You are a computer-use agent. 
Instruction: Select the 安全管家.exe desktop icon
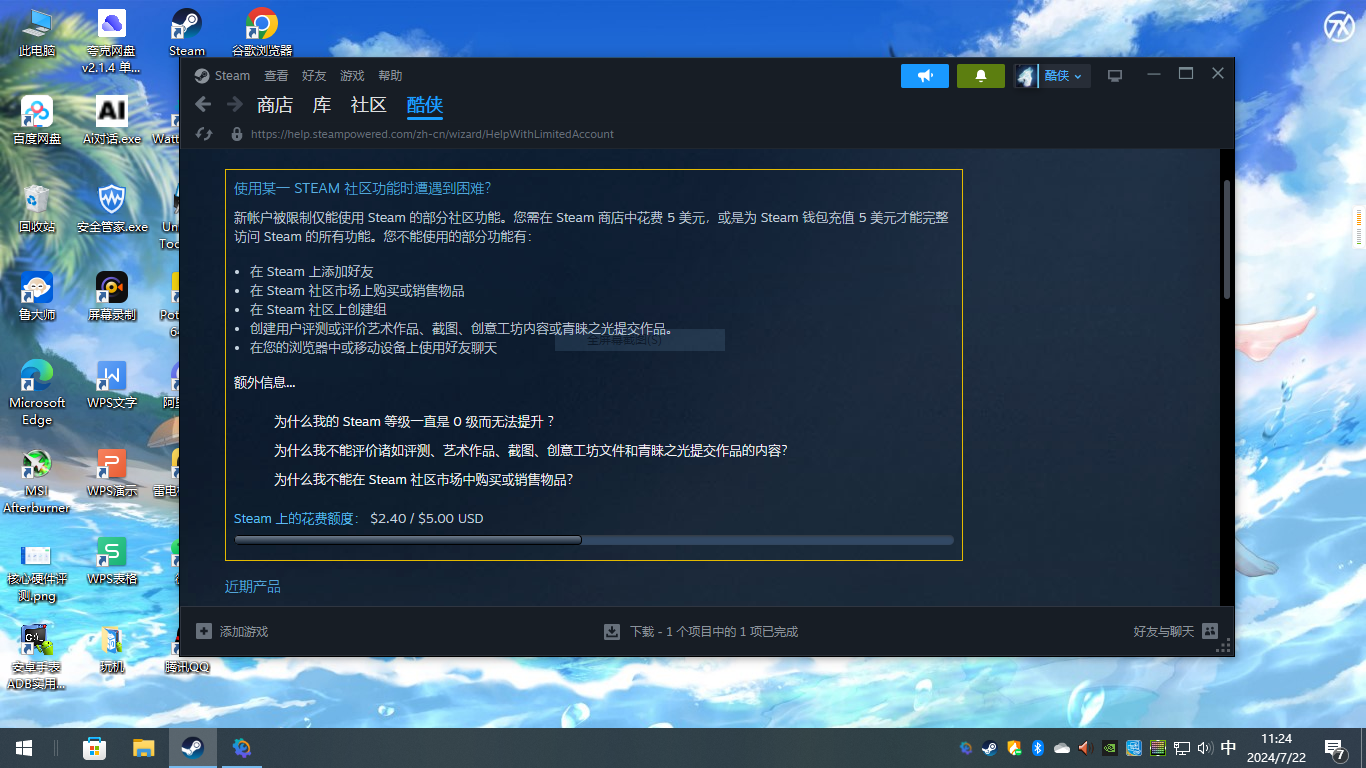[112, 208]
